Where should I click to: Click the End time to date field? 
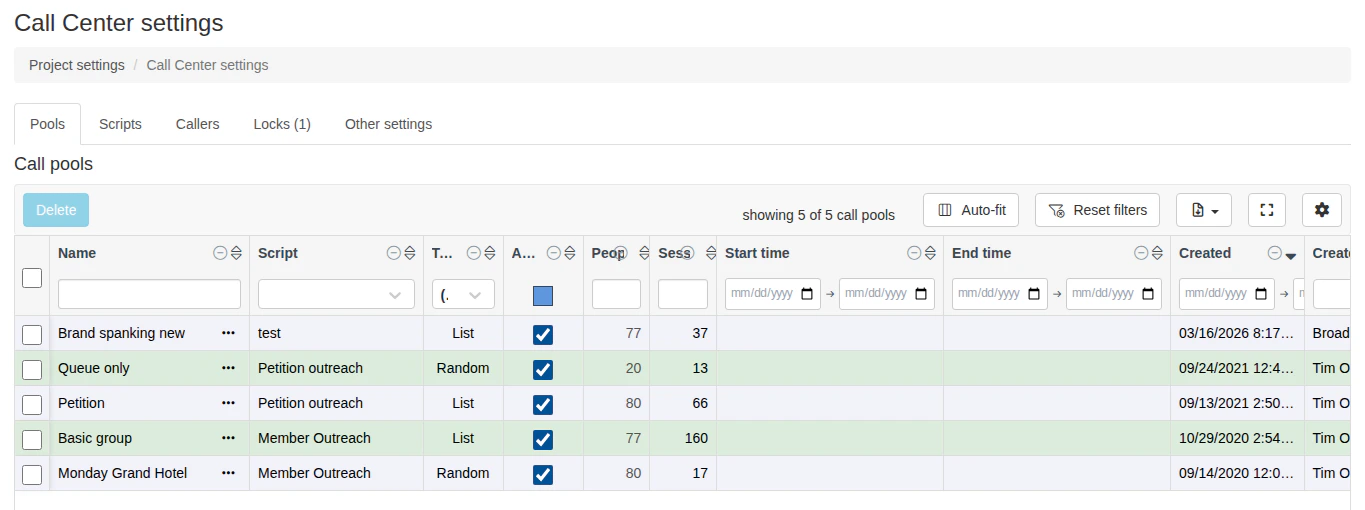pyautogui.click(x=1114, y=294)
